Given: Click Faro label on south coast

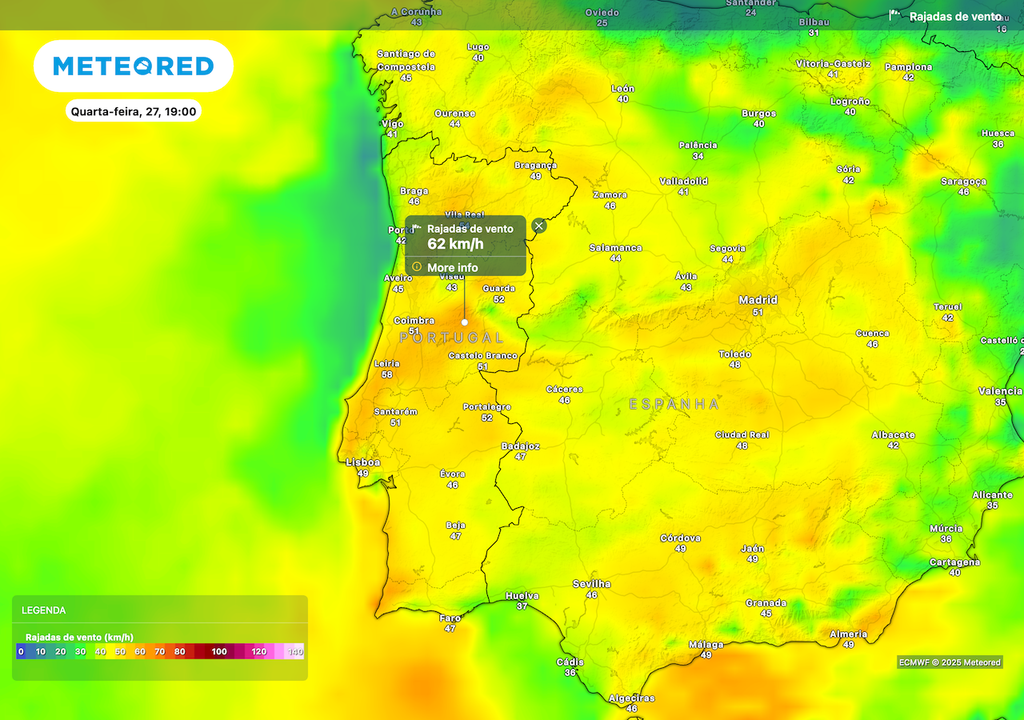Looking at the screenshot, I should coord(450,618).
